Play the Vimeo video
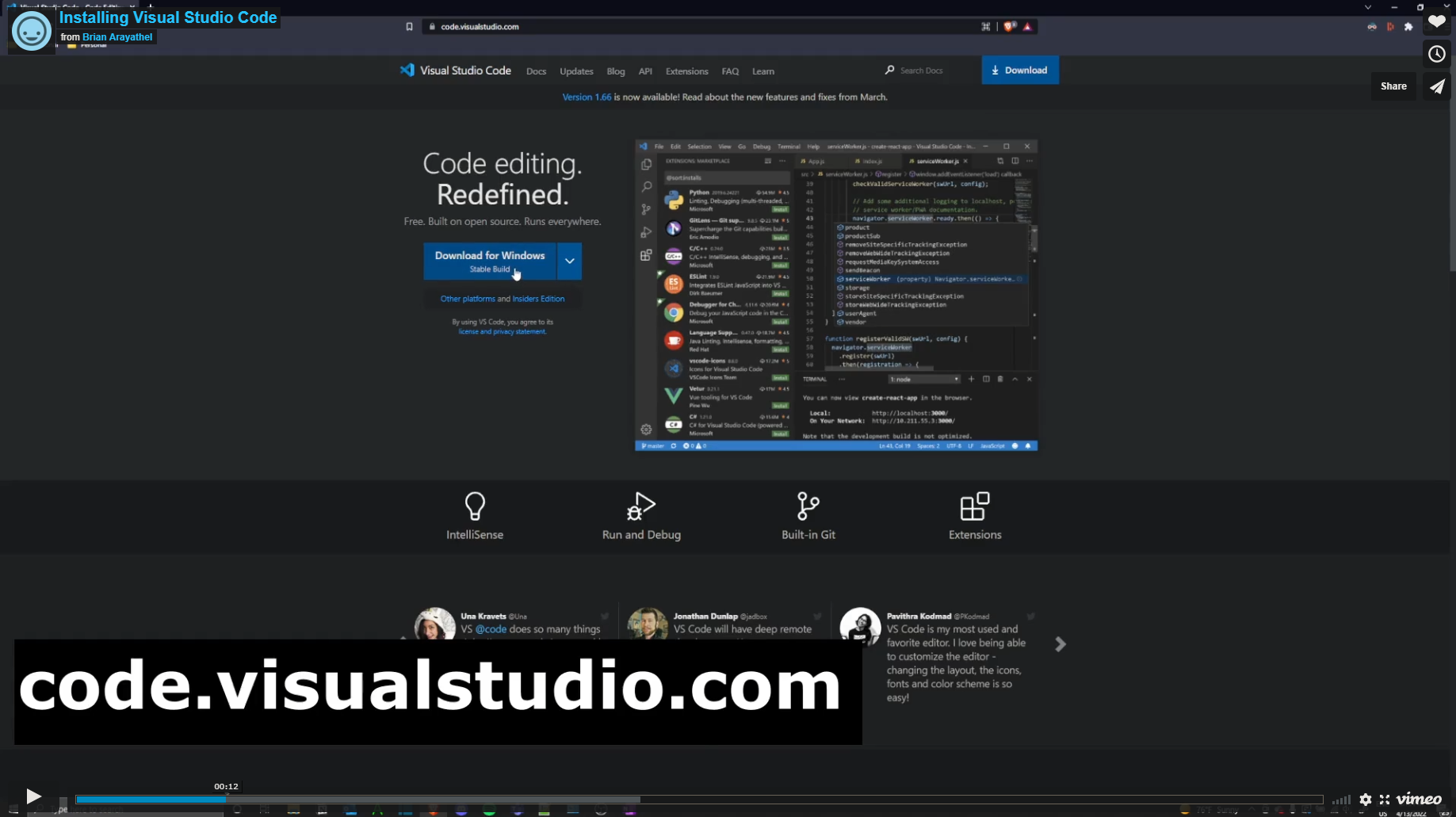The height and width of the screenshot is (817, 1456). [x=33, y=796]
